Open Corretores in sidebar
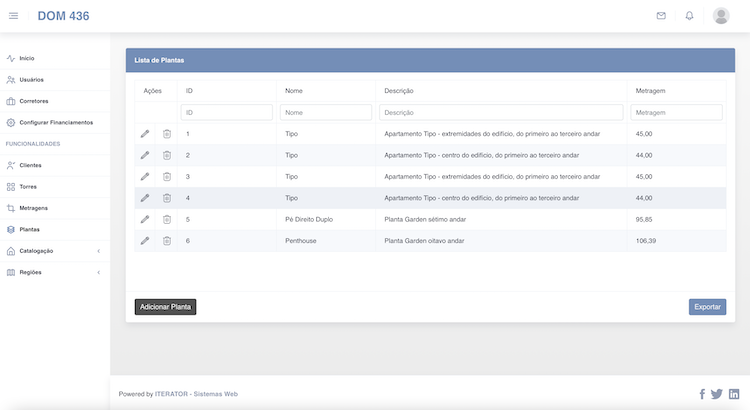Screen dimensions: 750x410 click(55, 101)
